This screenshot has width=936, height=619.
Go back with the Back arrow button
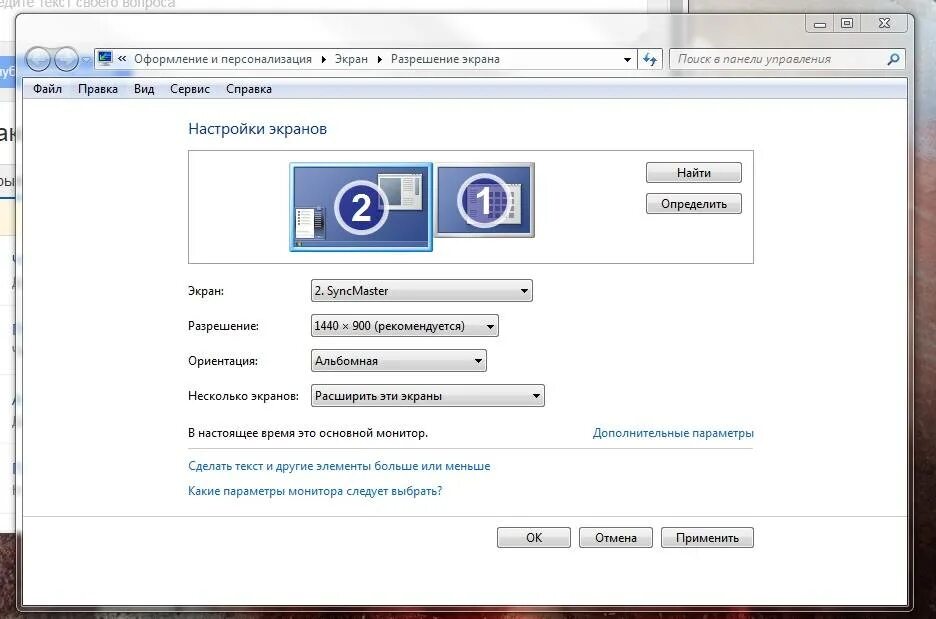click(x=38, y=59)
